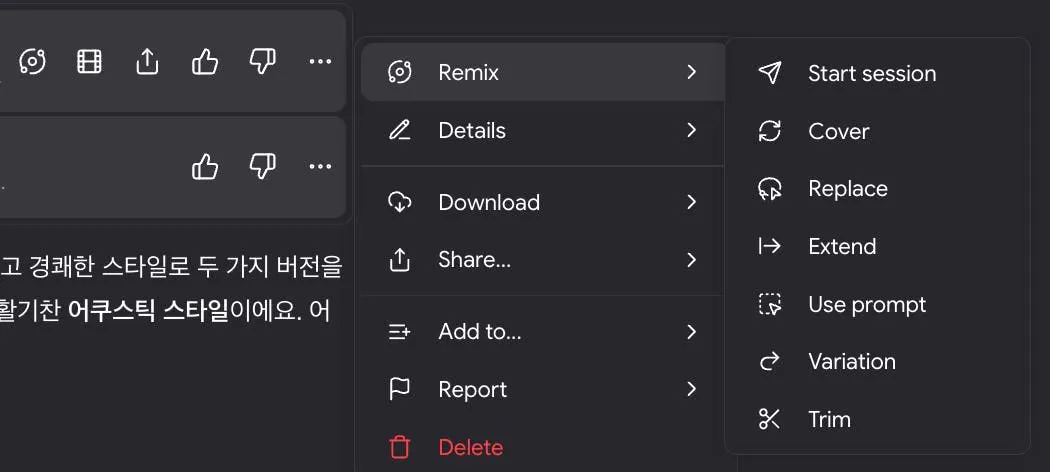Click the Replace icon in submenu
This screenshot has height=472, width=1050.
click(769, 189)
